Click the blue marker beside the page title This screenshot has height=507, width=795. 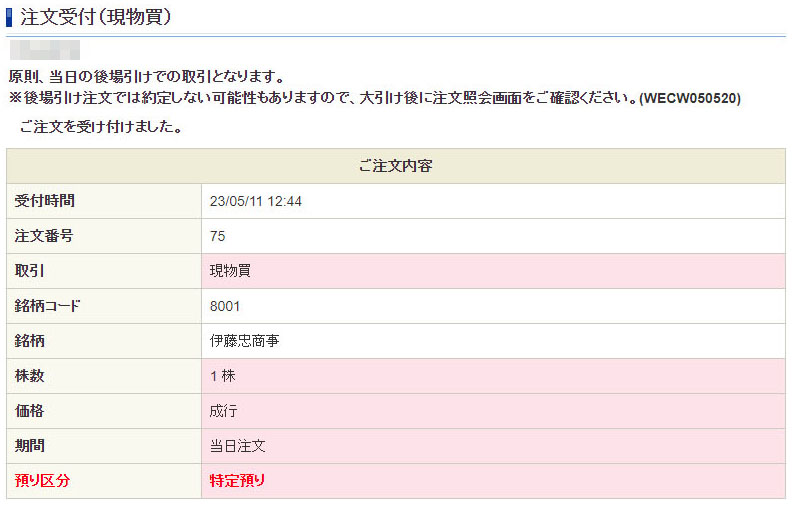click(x=11, y=16)
